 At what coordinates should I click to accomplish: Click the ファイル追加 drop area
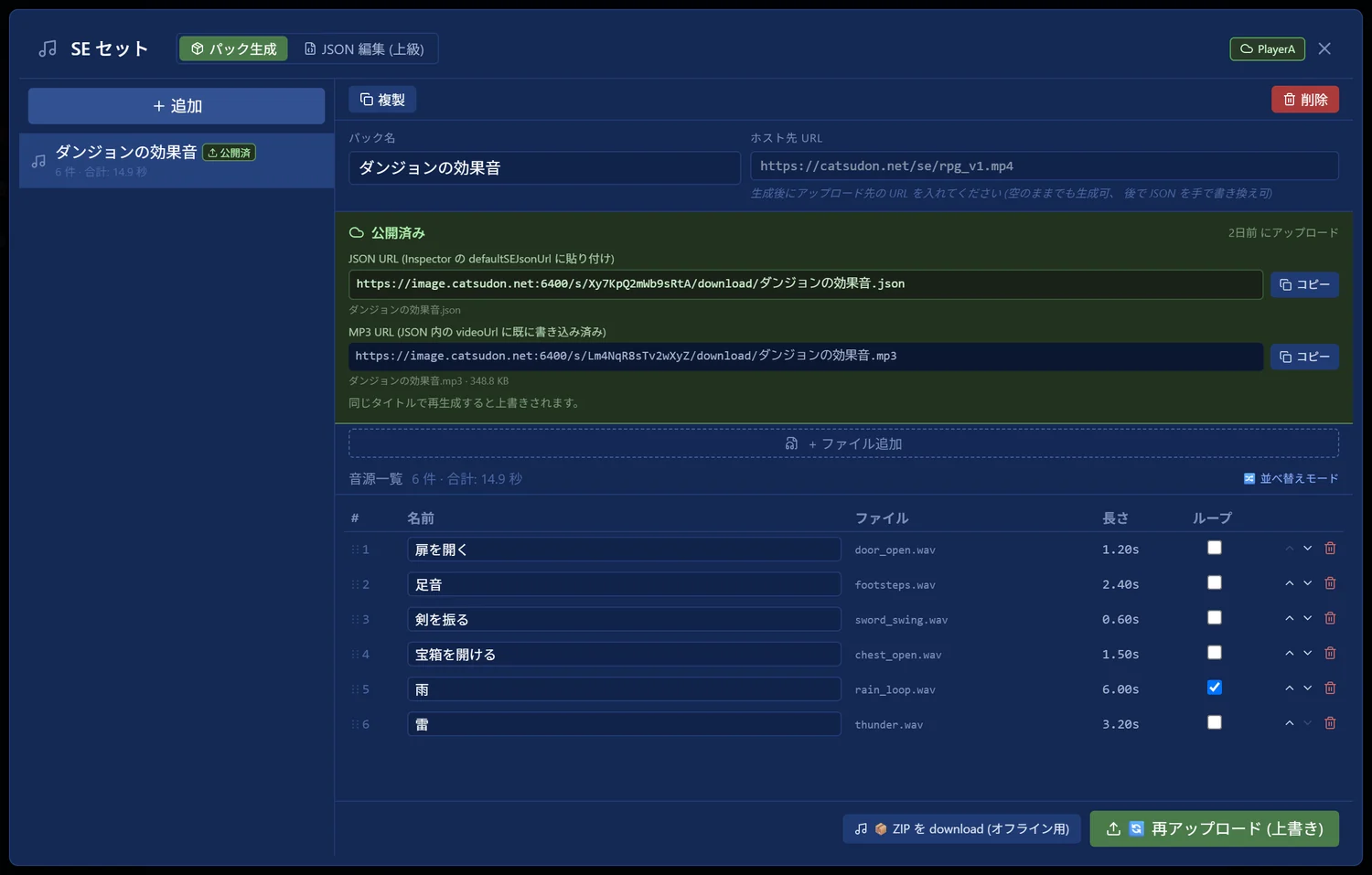pyautogui.click(x=843, y=443)
